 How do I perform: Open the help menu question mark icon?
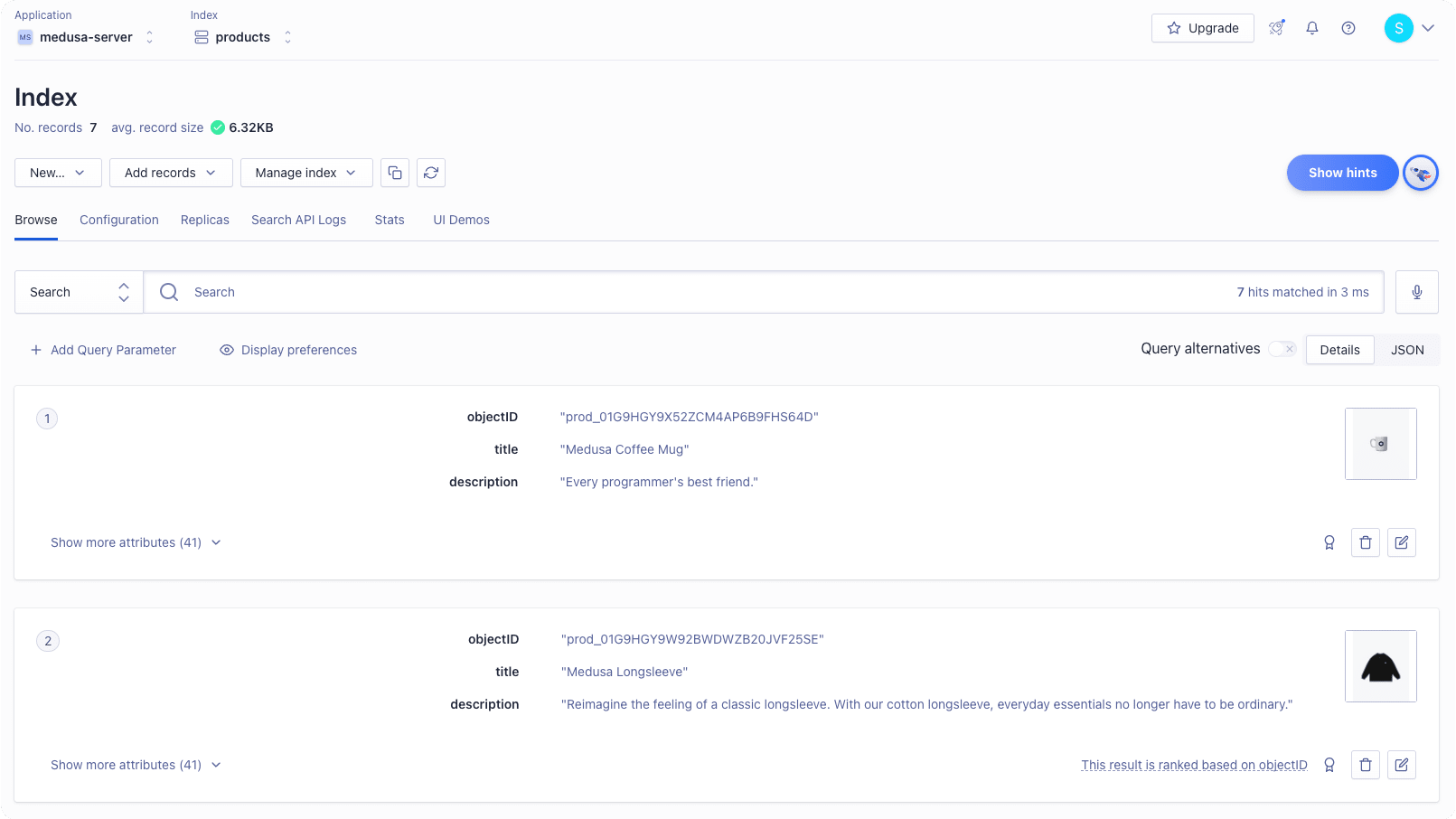1348,28
